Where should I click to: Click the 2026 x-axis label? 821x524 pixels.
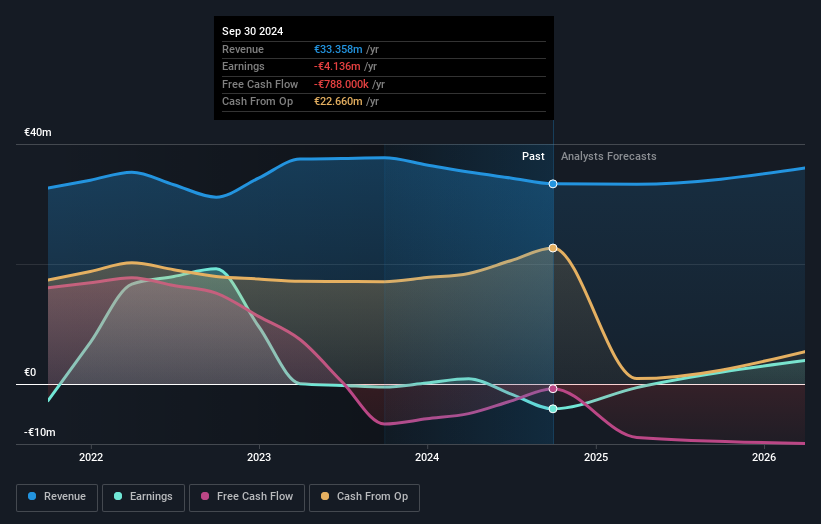(x=764, y=457)
